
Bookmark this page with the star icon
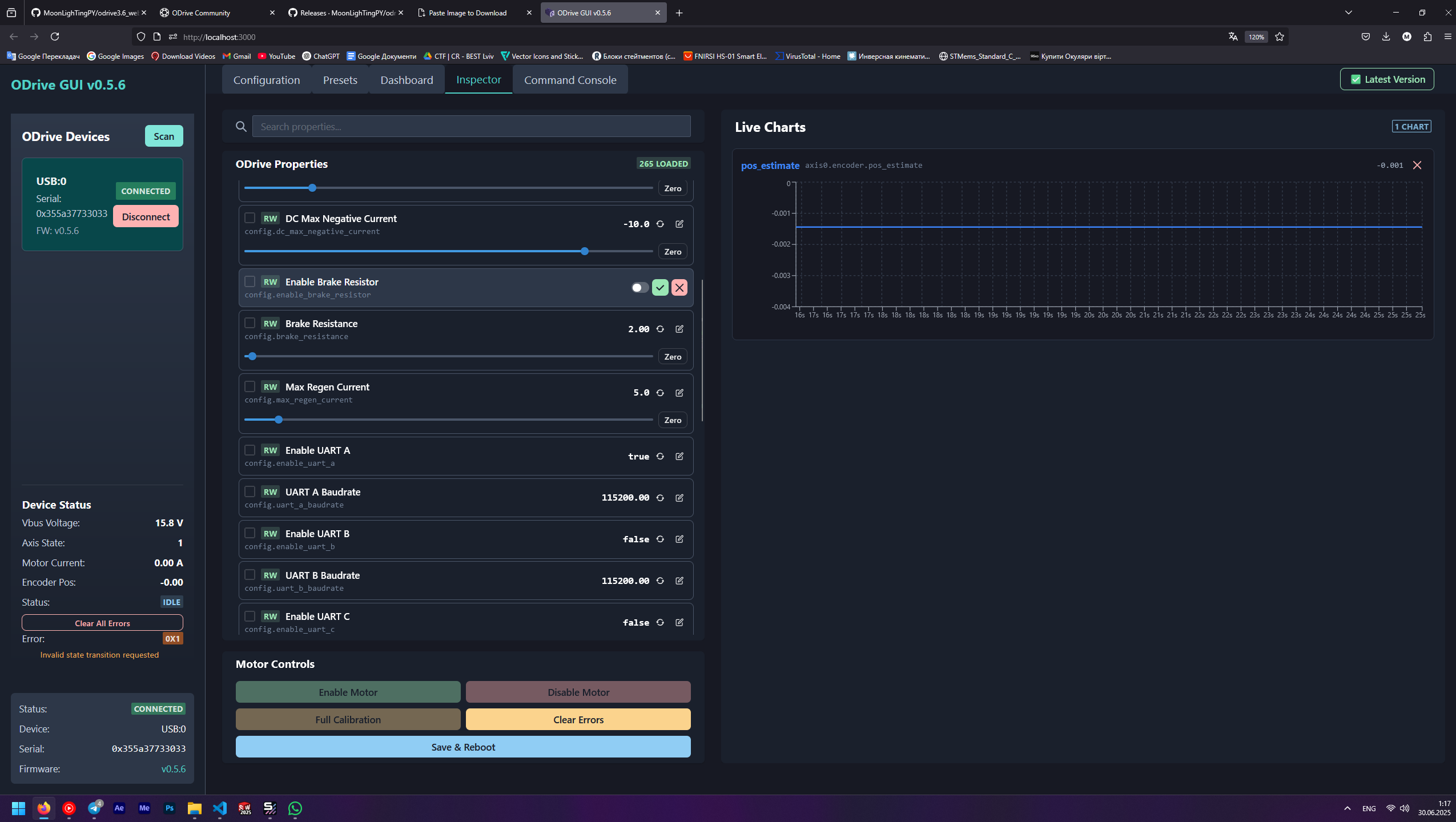(1280, 37)
